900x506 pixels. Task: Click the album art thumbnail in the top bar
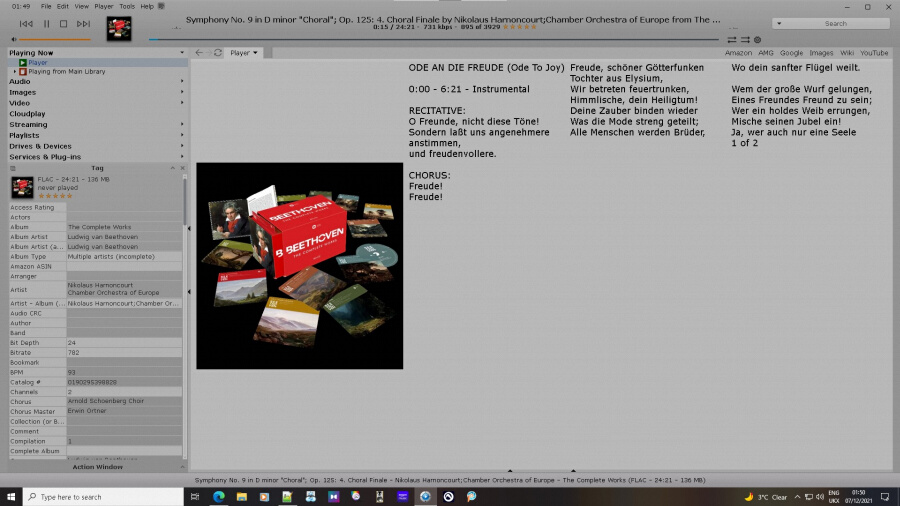coord(119,28)
